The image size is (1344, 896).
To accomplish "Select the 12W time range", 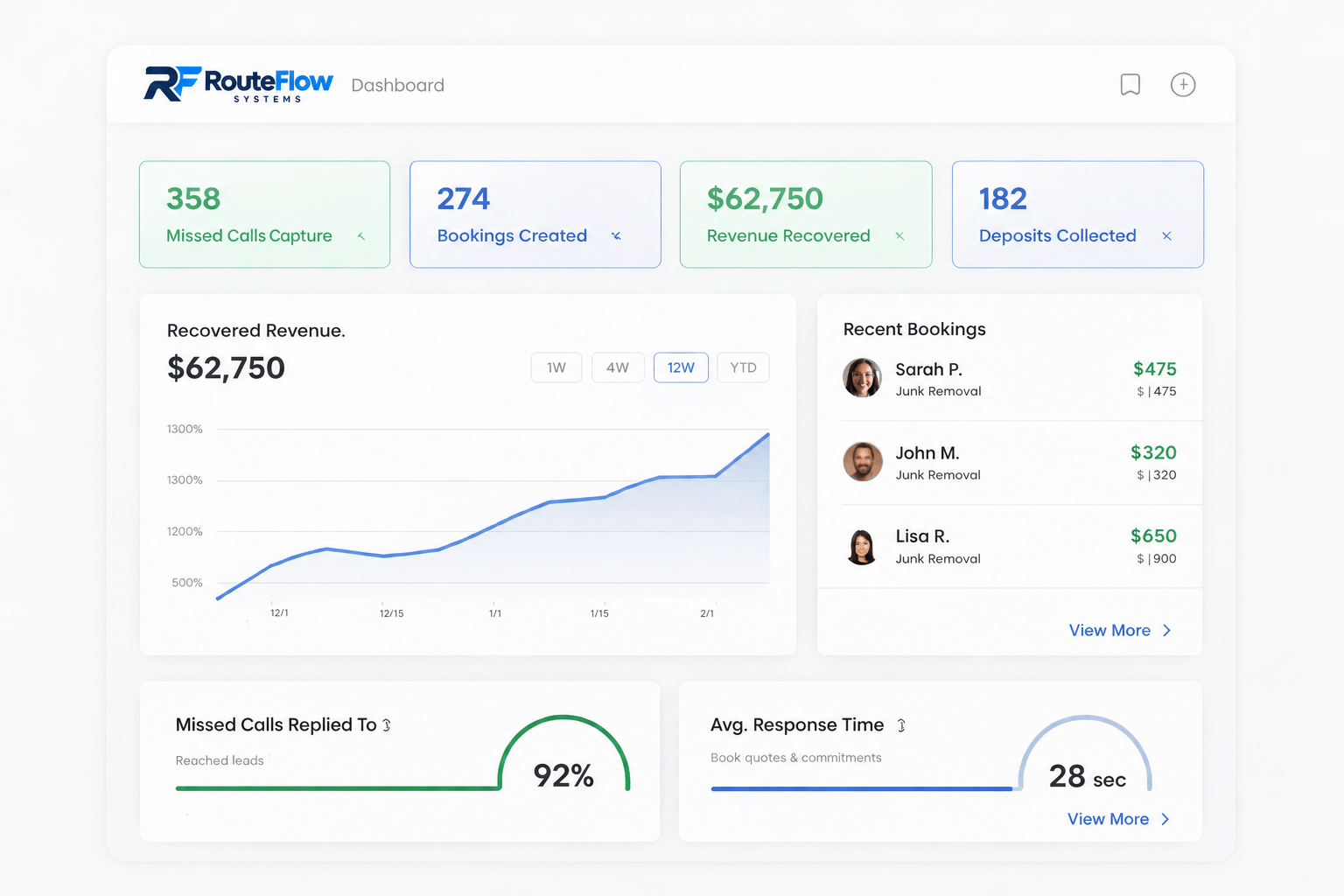I will (681, 367).
